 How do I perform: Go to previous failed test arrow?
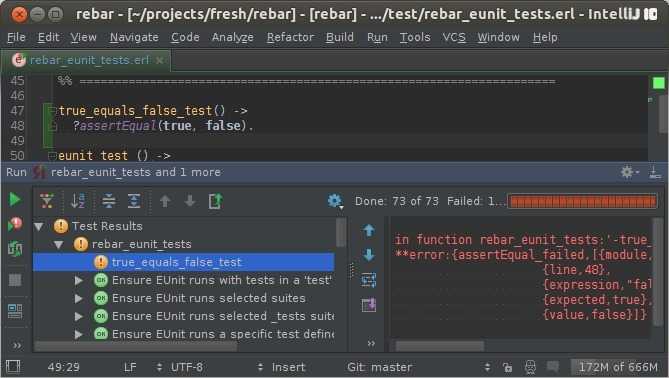pyautogui.click(x=165, y=201)
